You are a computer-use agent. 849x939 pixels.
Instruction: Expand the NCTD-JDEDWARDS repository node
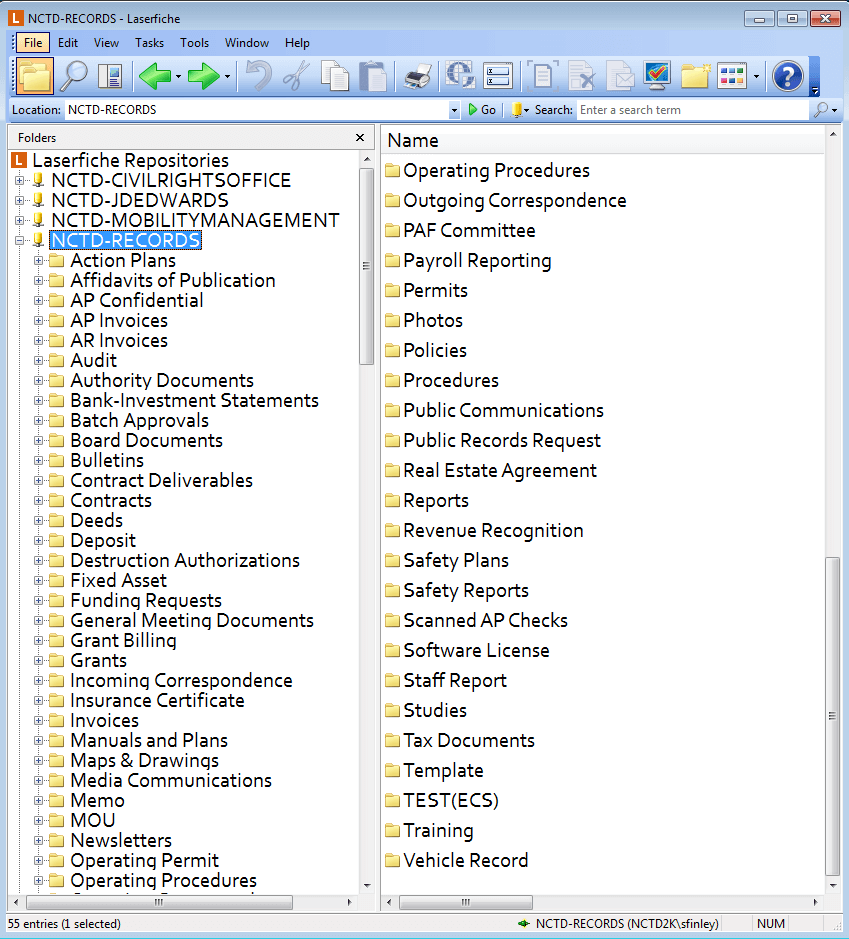[x=20, y=200]
